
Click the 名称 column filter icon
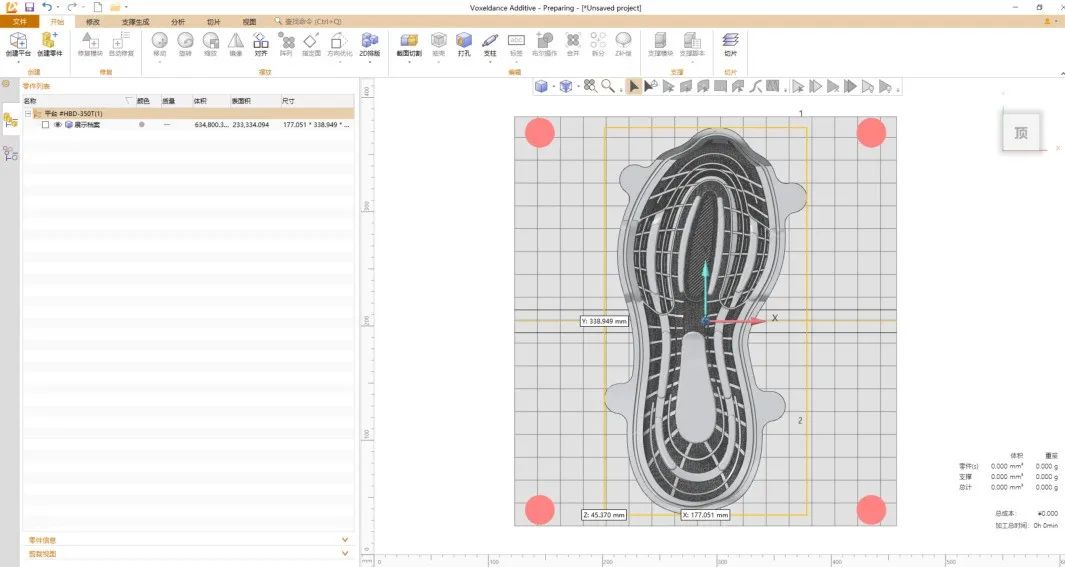(129, 101)
